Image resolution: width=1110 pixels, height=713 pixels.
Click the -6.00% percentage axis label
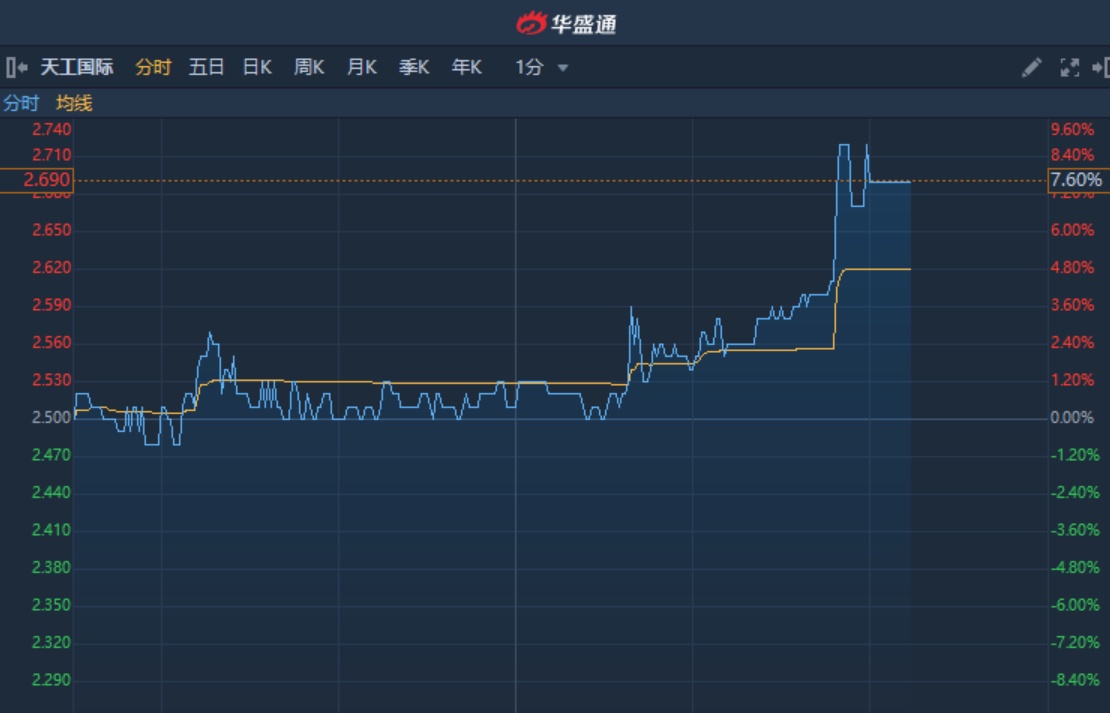pos(1075,605)
